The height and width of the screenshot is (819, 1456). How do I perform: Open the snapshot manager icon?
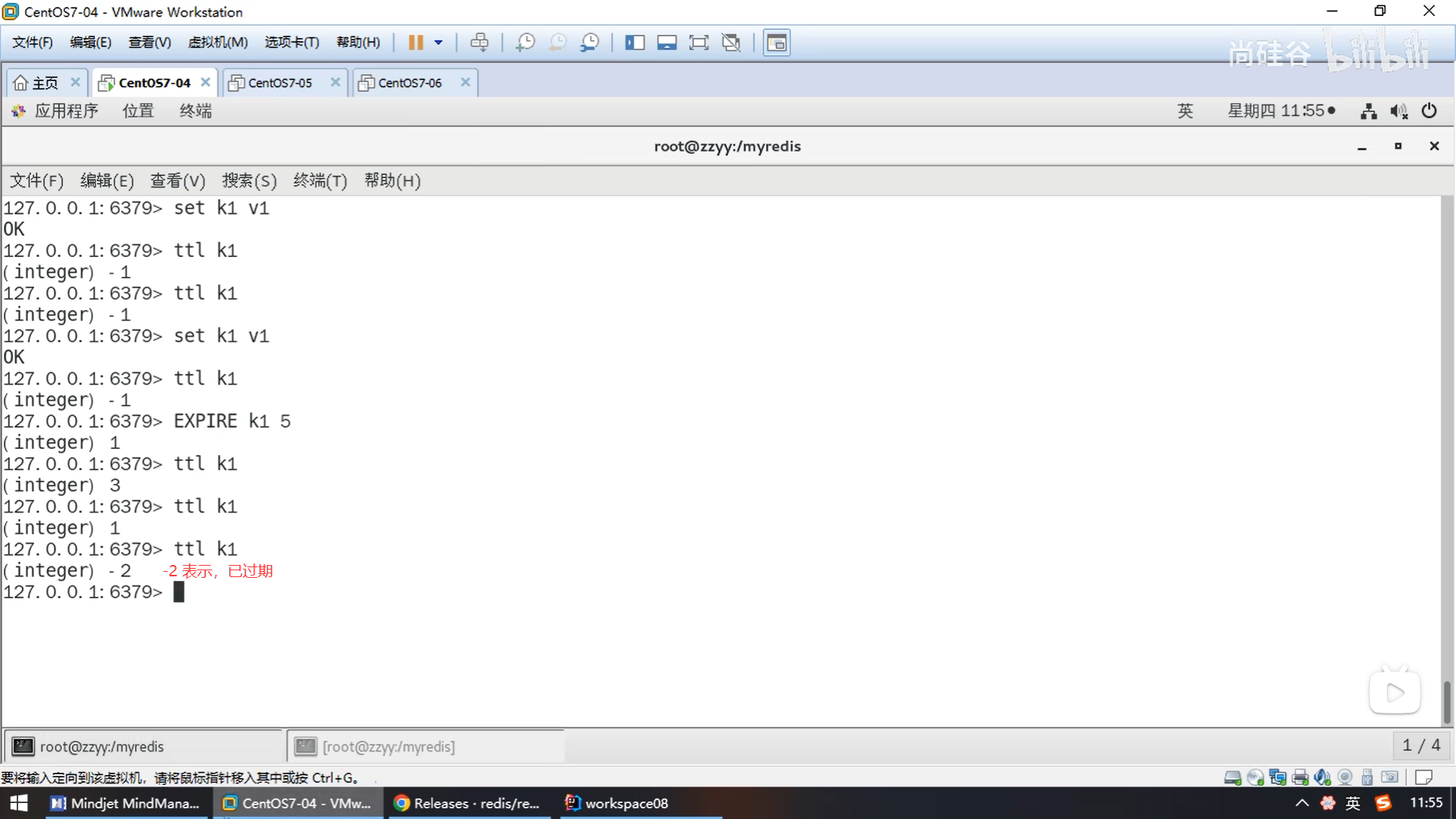589,42
